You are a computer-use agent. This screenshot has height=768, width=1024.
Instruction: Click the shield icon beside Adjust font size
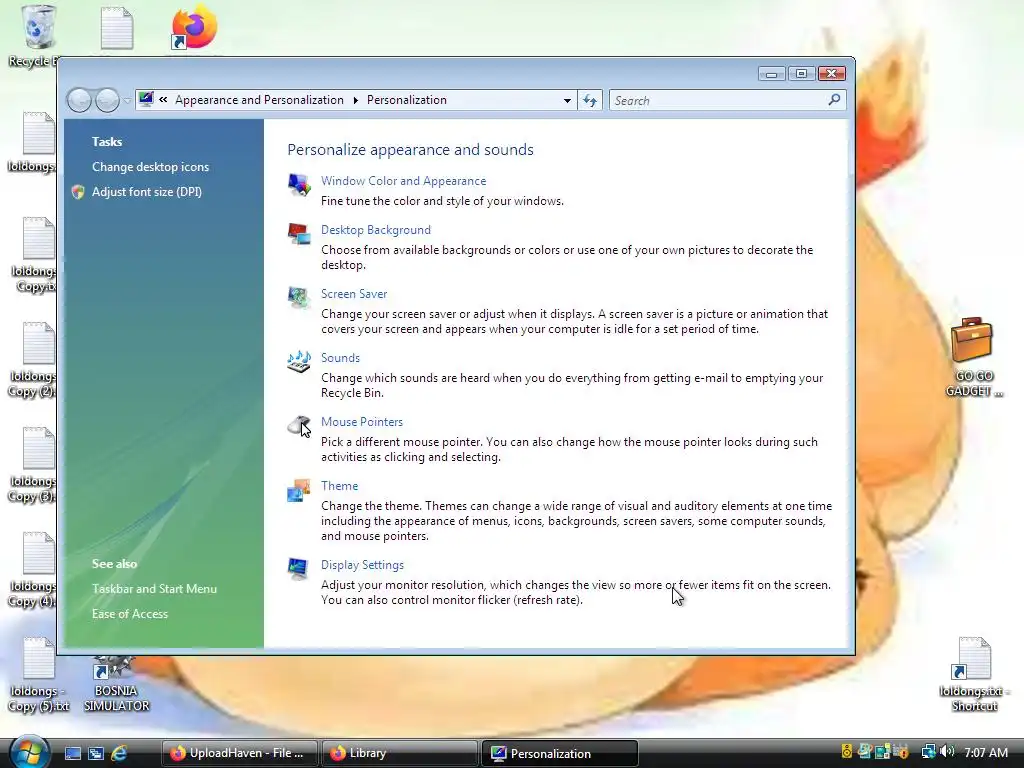(x=78, y=192)
